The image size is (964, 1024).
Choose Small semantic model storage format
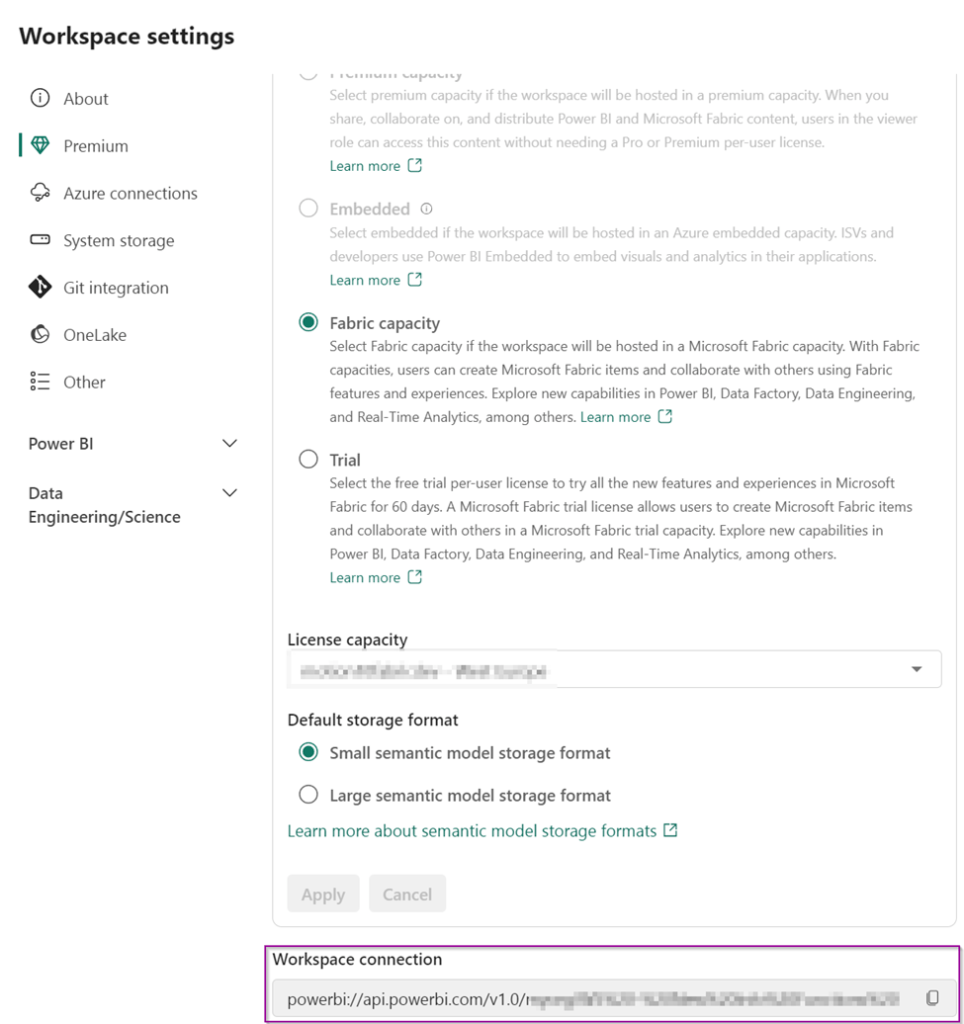[x=308, y=753]
